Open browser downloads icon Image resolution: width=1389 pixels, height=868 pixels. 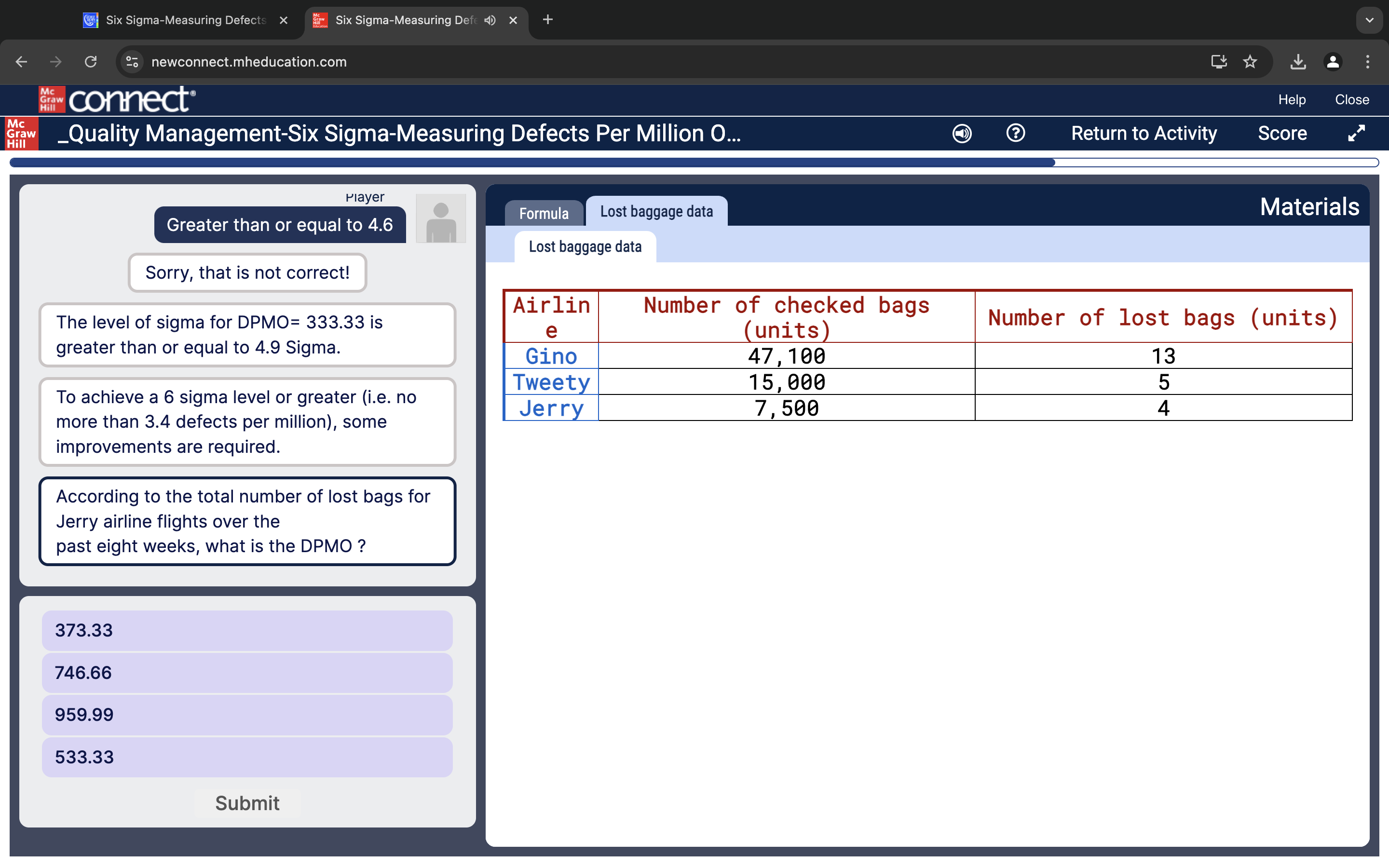[1298, 61]
